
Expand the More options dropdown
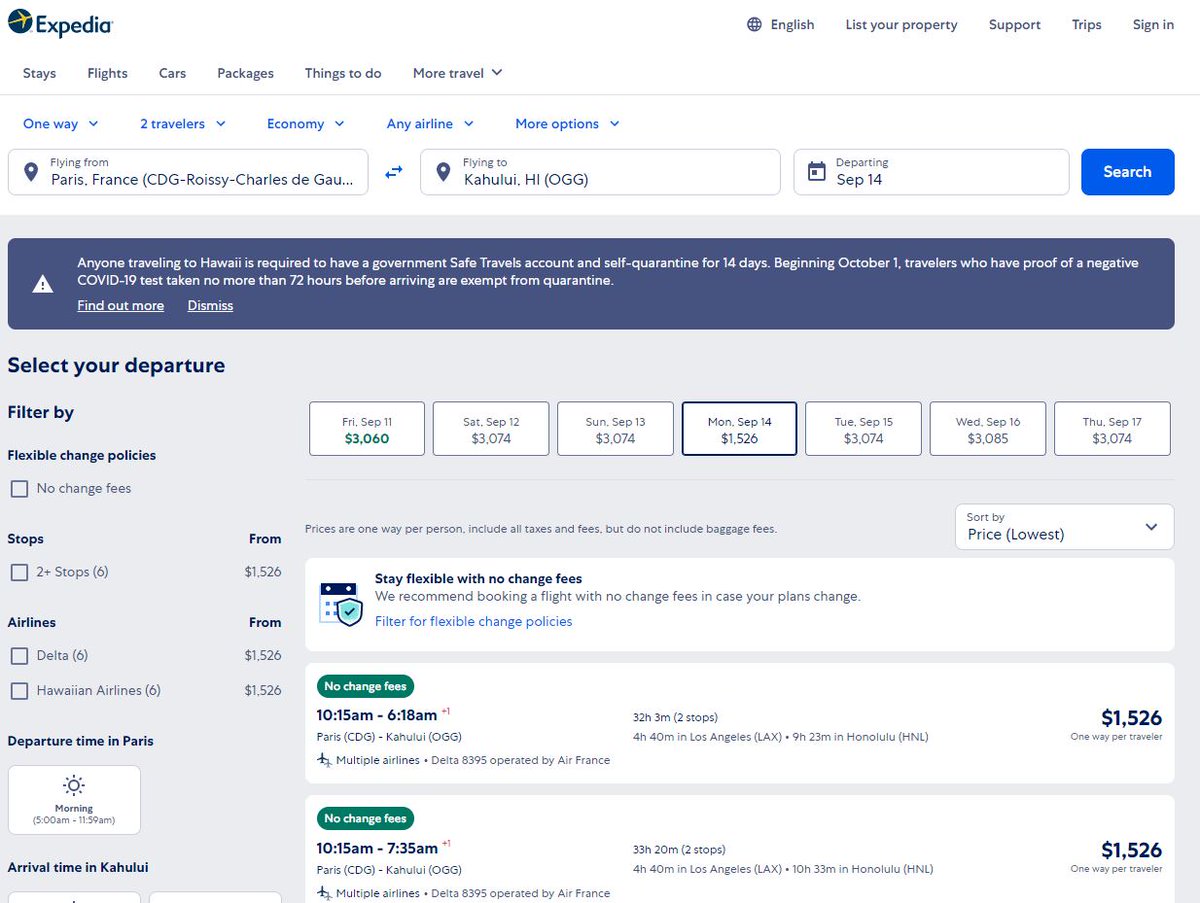pyautogui.click(x=568, y=124)
